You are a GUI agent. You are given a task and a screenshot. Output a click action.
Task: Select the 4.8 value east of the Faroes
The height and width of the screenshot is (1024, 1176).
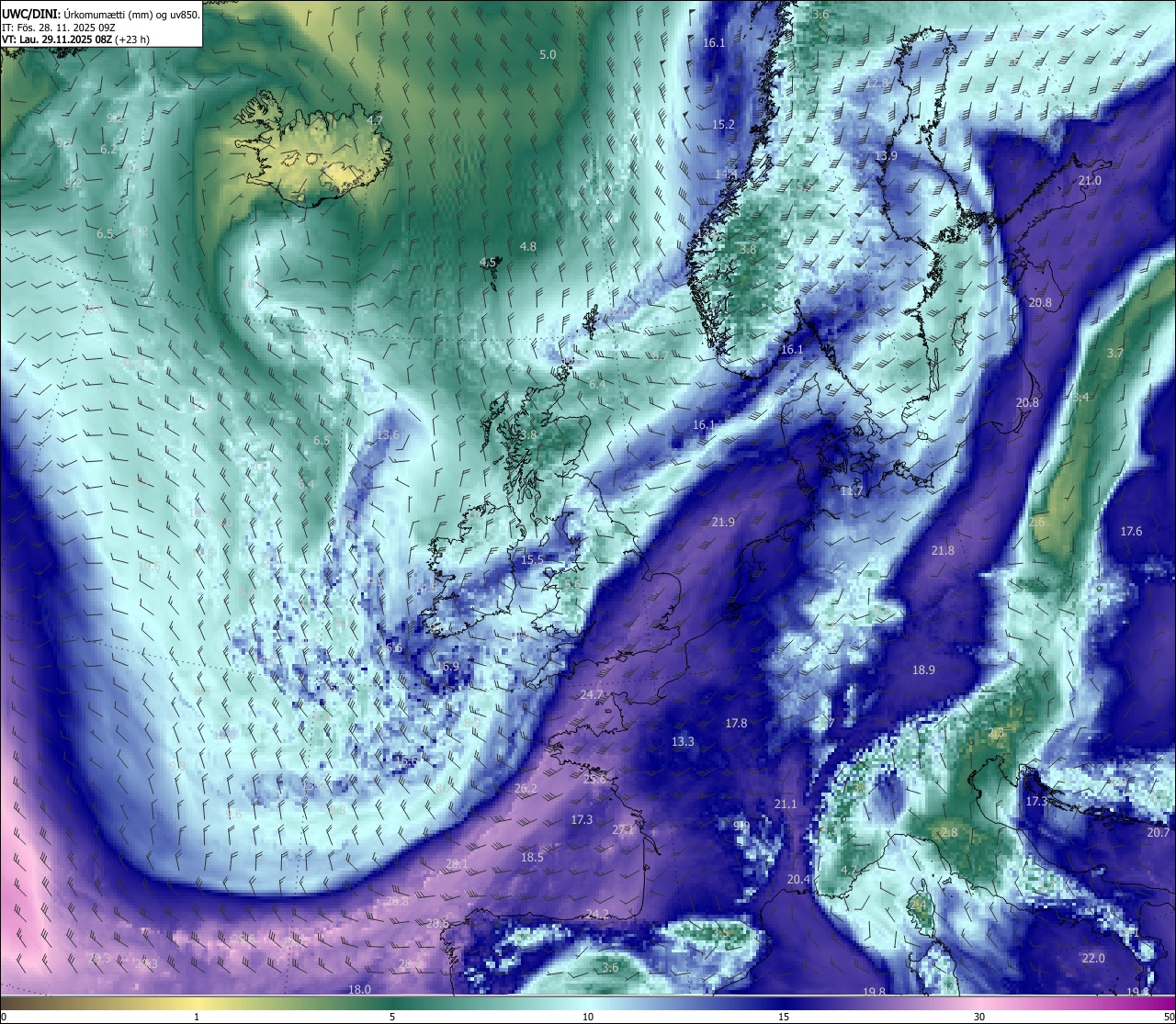click(528, 246)
